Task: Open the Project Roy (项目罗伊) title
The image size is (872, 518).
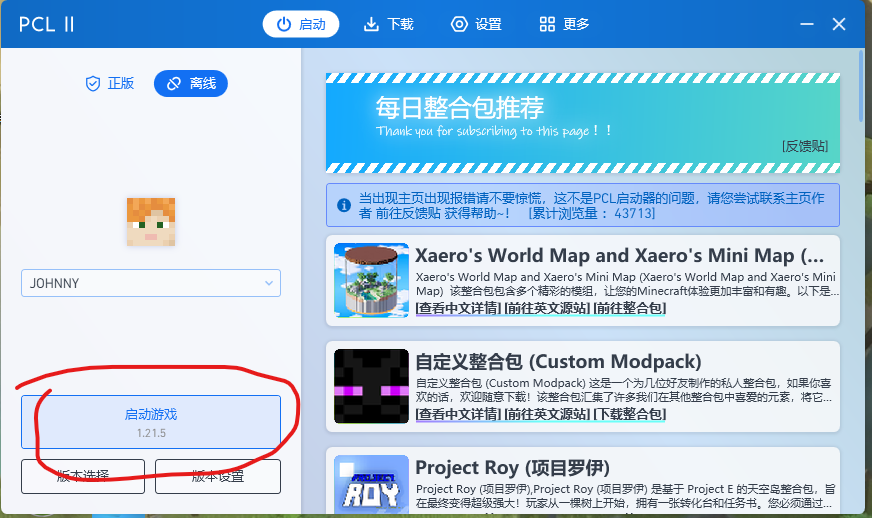Action: [x=513, y=467]
